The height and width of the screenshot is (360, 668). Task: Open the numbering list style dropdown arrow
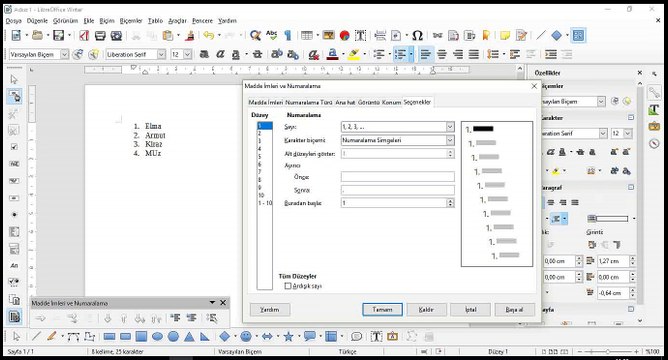[411, 55]
